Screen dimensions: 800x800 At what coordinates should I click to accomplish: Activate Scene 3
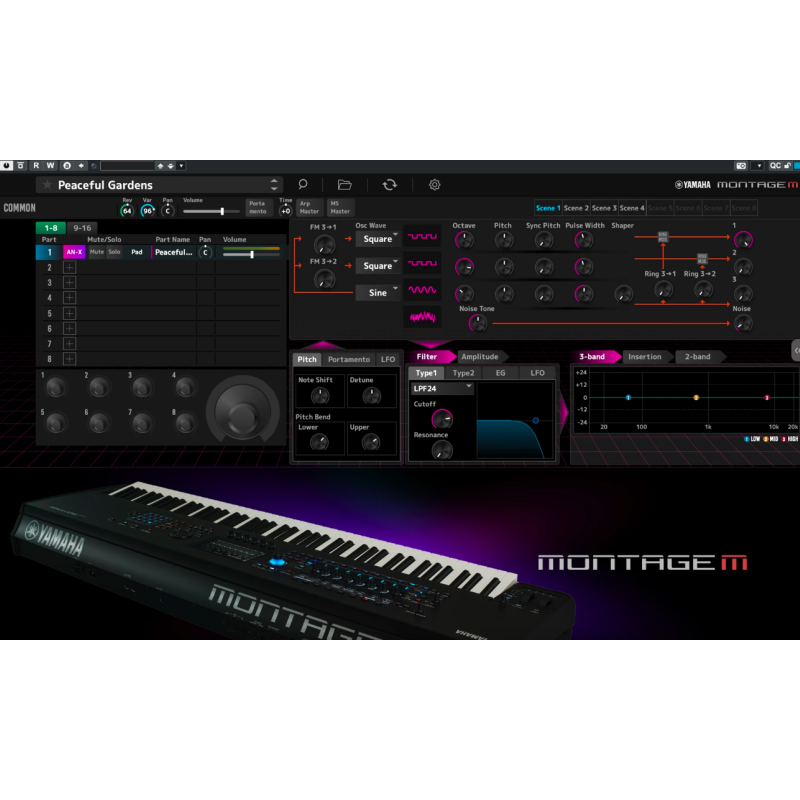[604, 208]
